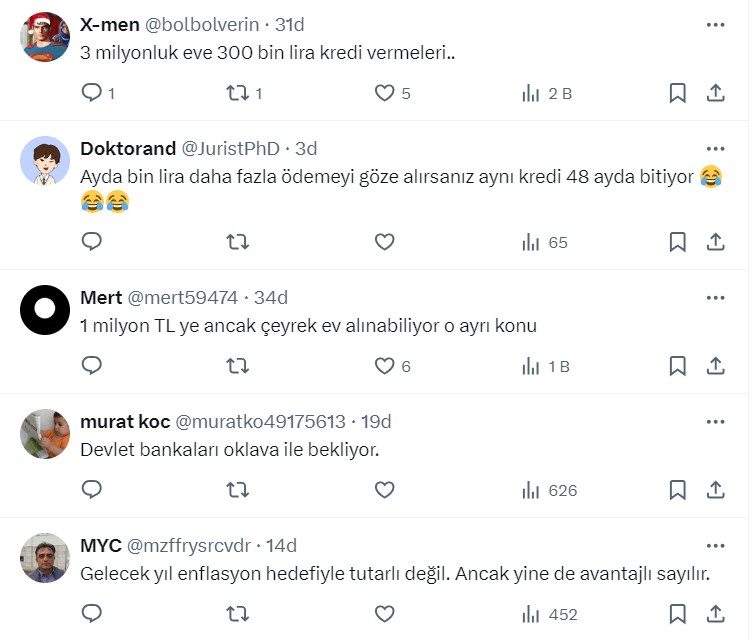The height and width of the screenshot is (640, 754).
Task: Open more options on murat koc's tweet
Action: (x=716, y=421)
